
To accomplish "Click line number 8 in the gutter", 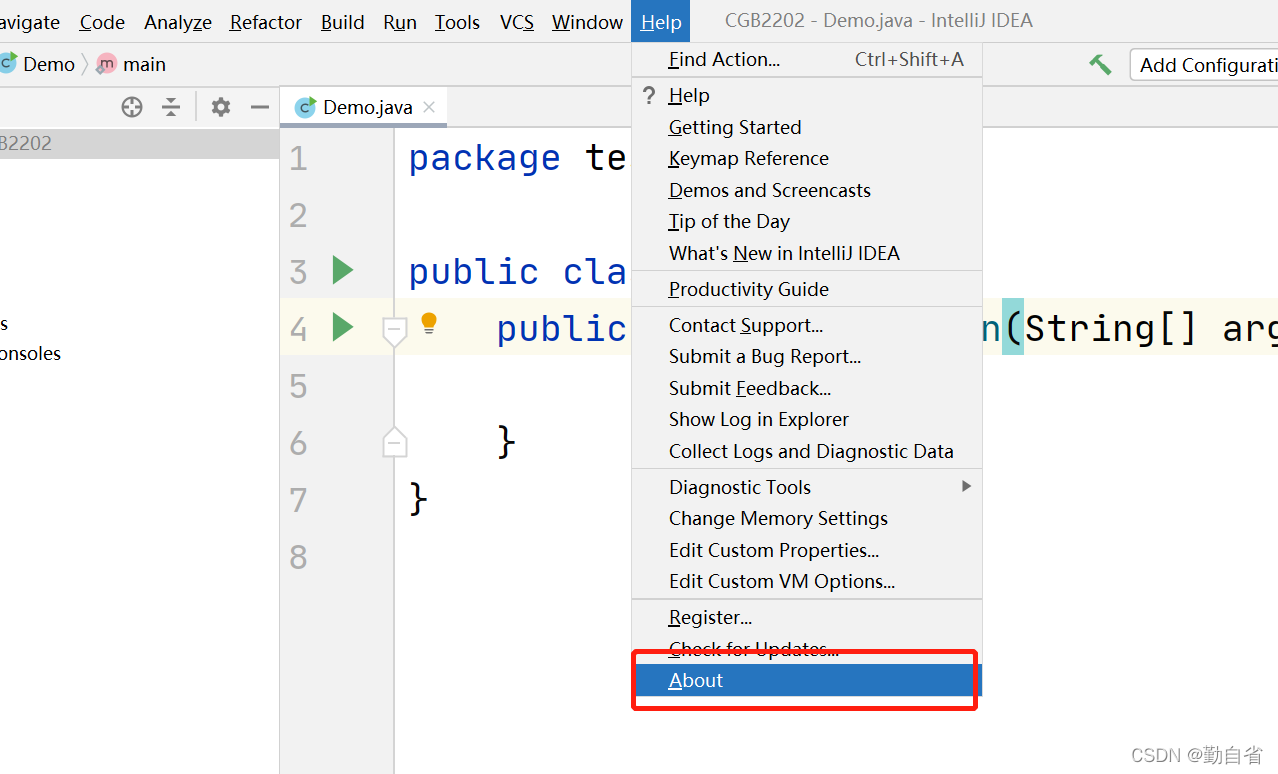I will pos(298,557).
